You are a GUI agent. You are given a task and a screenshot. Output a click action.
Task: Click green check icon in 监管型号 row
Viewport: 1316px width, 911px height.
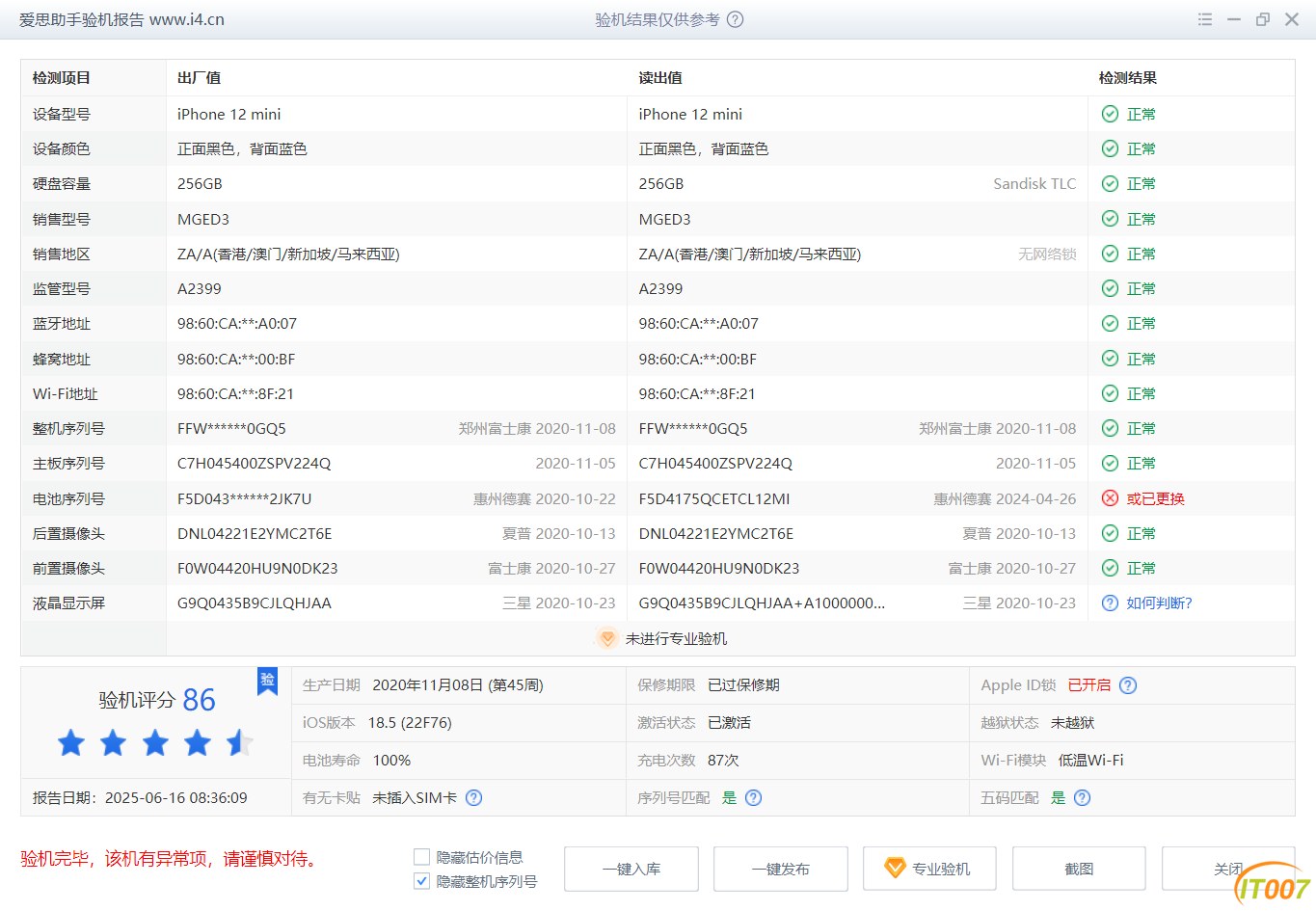point(1110,288)
